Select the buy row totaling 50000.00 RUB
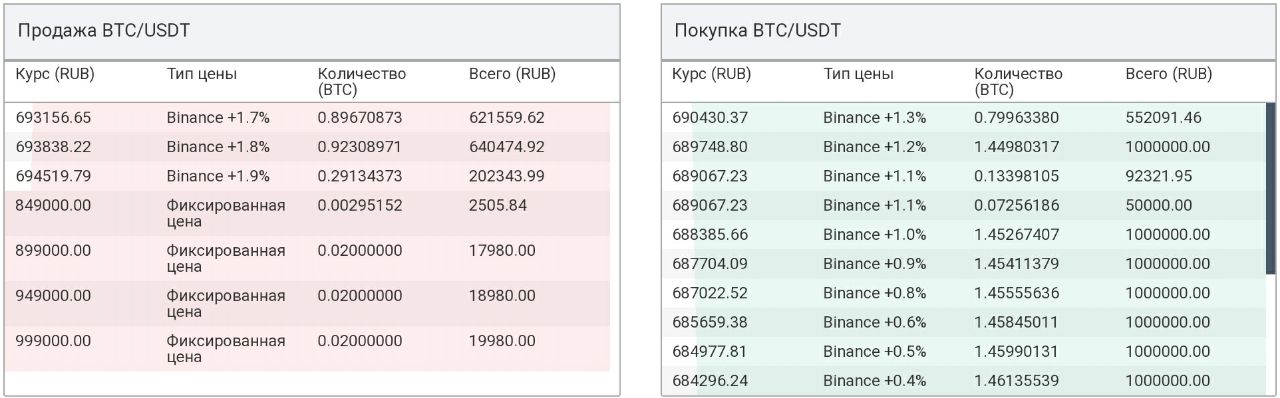1280x398 pixels. [x=963, y=205]
